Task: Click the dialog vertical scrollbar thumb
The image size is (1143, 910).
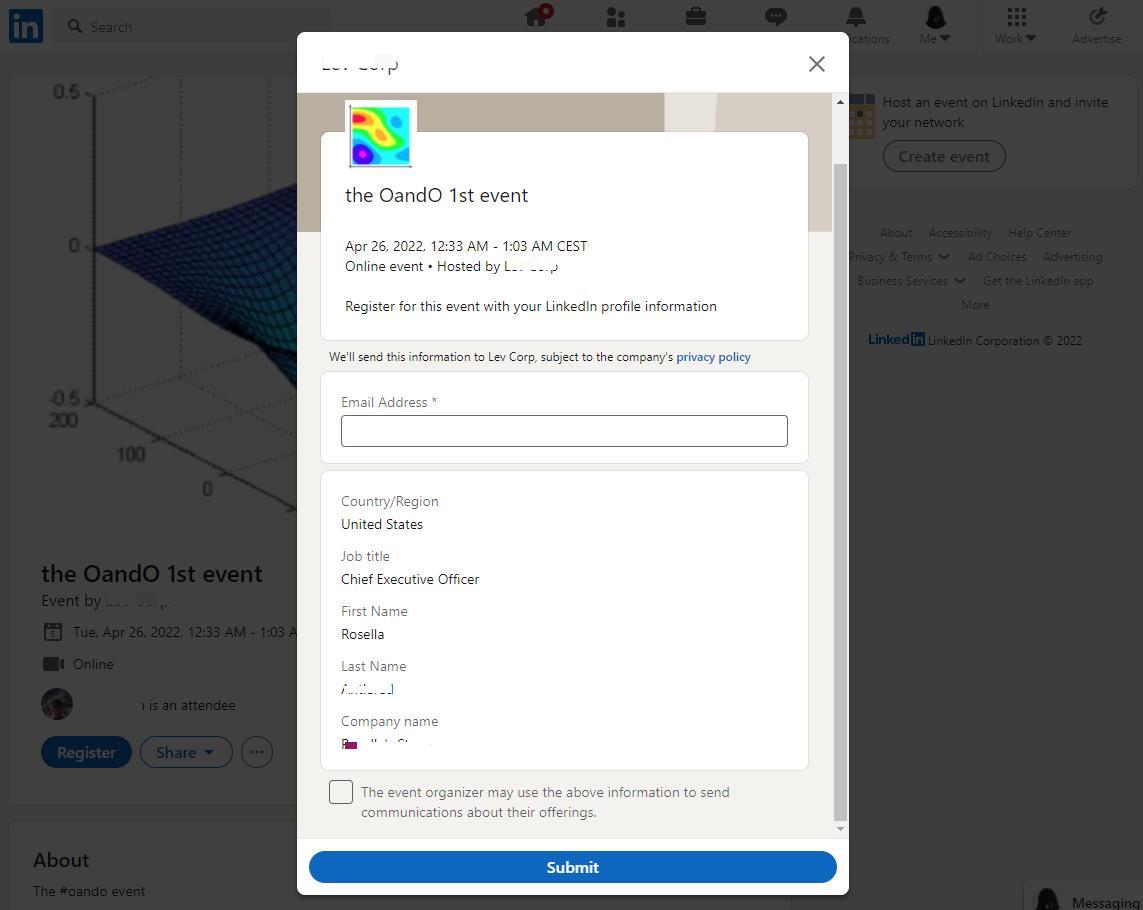Action: pos(840,492)
